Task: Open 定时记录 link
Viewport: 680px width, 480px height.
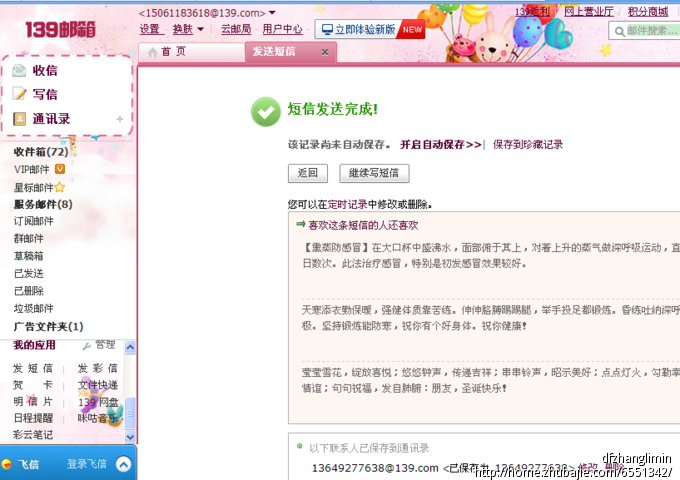Action: pyautogui.click(x=347, y=204)
